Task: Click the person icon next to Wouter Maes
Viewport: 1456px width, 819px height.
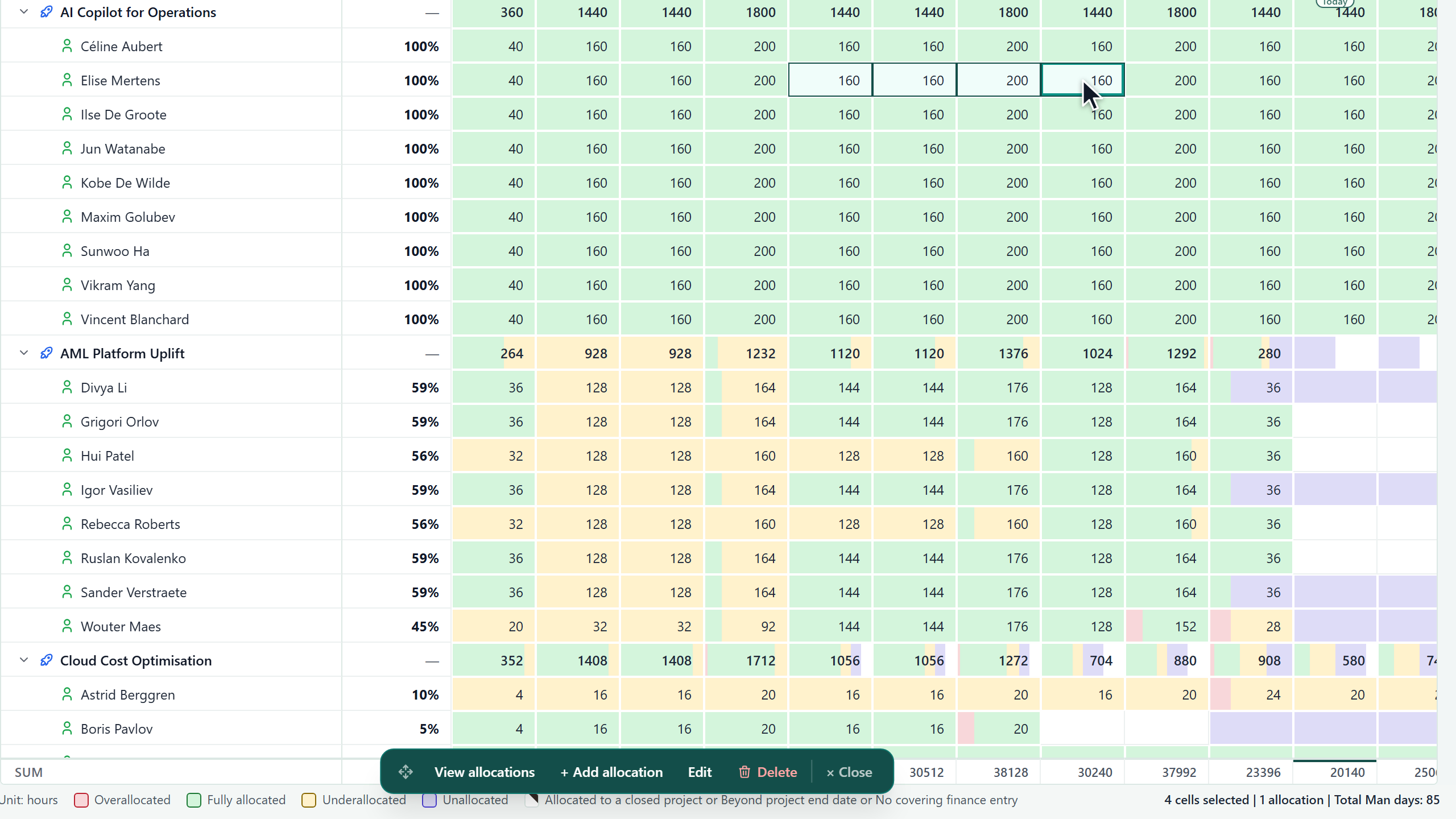Action: point(67,626)
